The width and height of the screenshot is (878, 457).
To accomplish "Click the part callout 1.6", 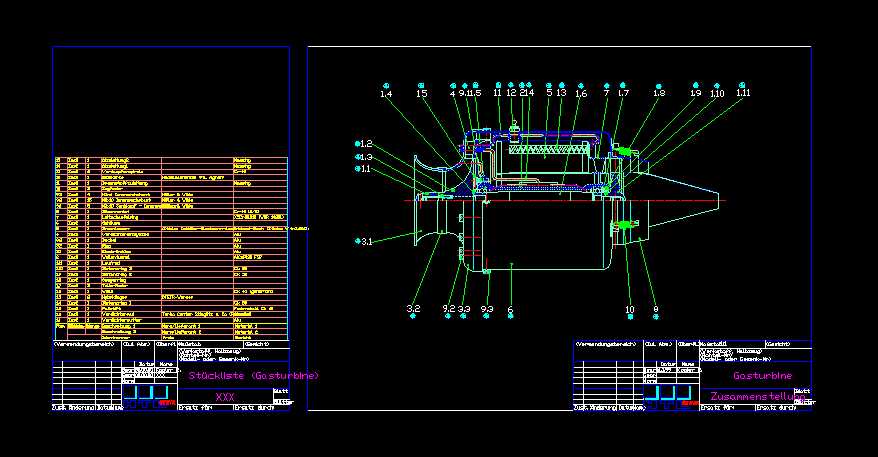I will pyautogui.click(x=581, y=94).
